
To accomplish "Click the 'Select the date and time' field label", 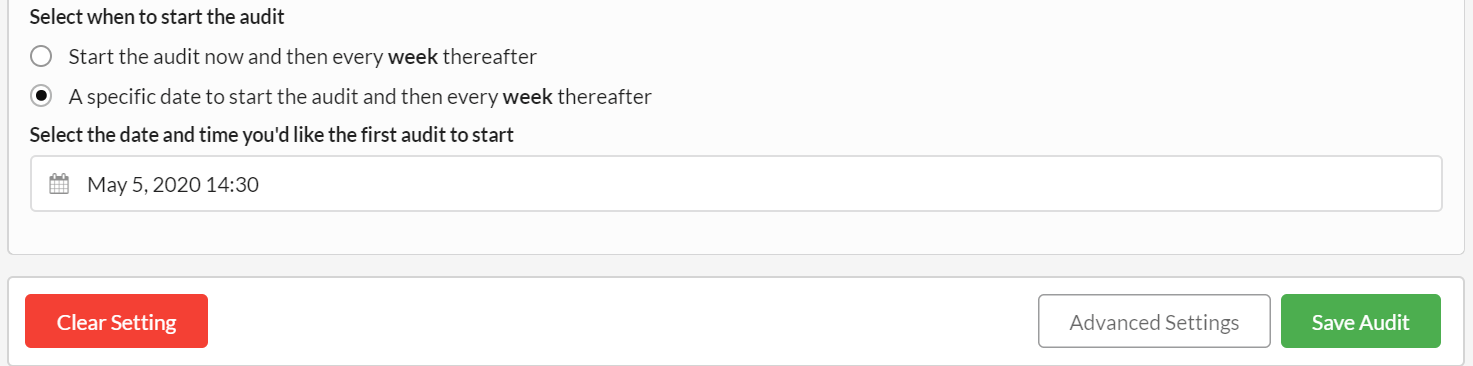I will point(272,135).
